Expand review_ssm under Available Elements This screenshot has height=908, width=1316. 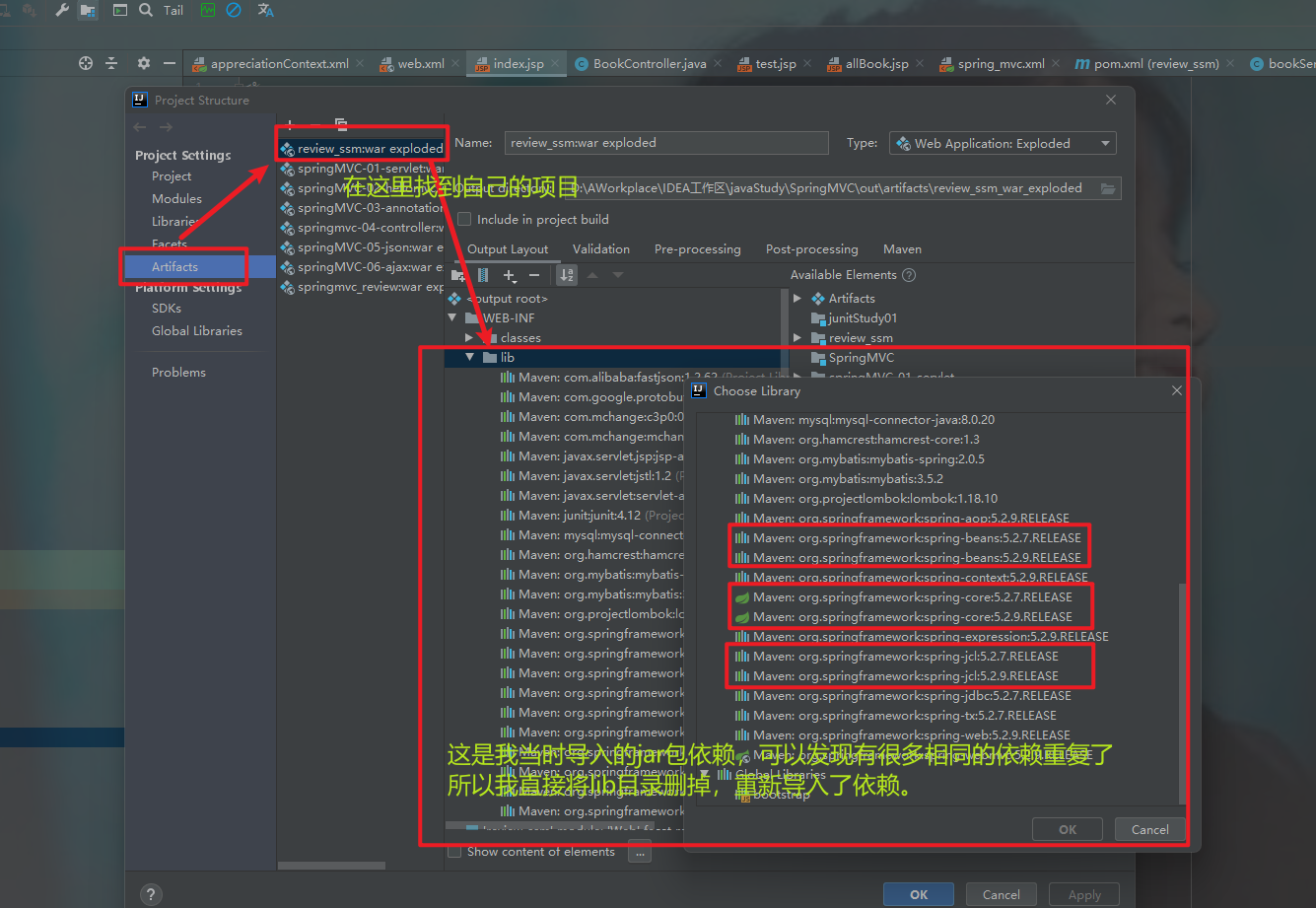click(797, 337)
